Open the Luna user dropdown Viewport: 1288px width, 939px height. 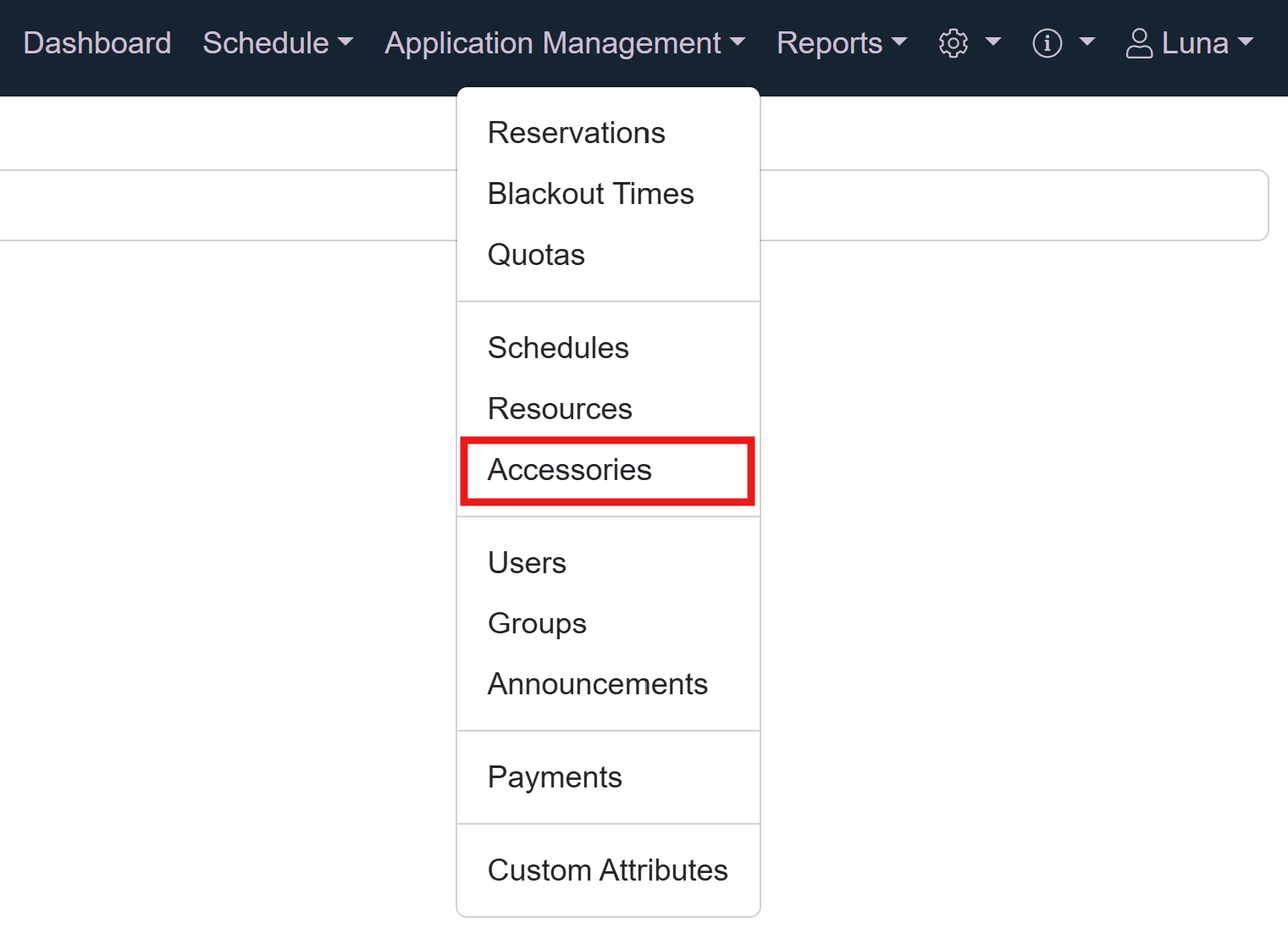point(1194,43)
